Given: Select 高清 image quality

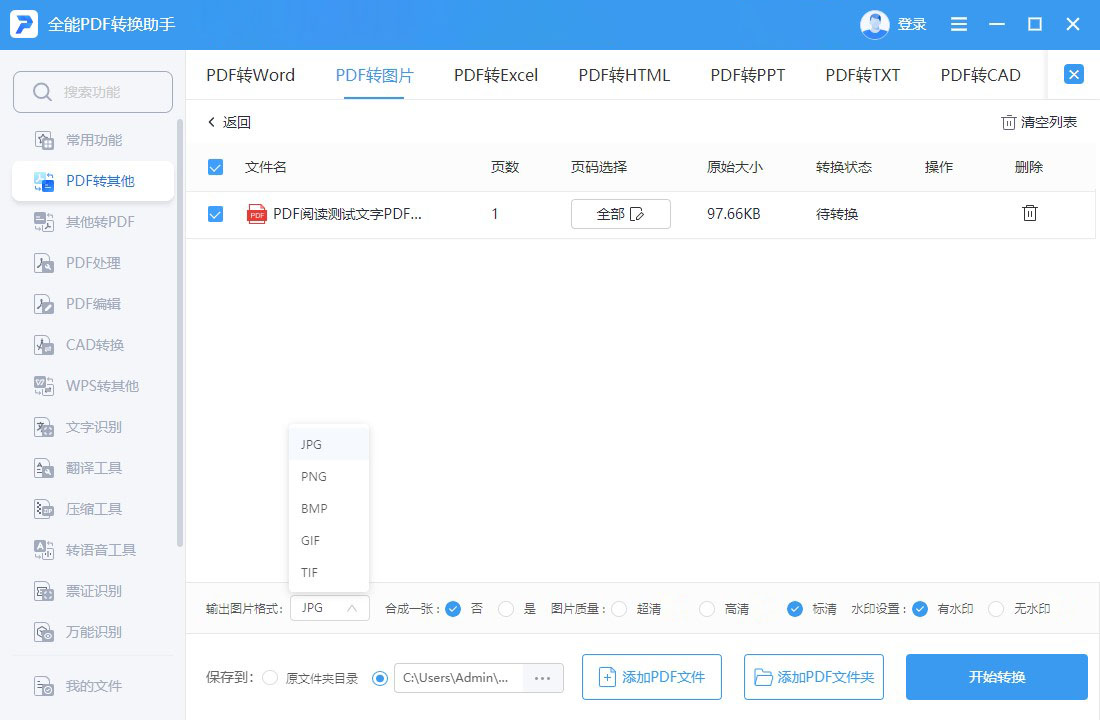Looking at the screenshot, I should coord(705,608).
